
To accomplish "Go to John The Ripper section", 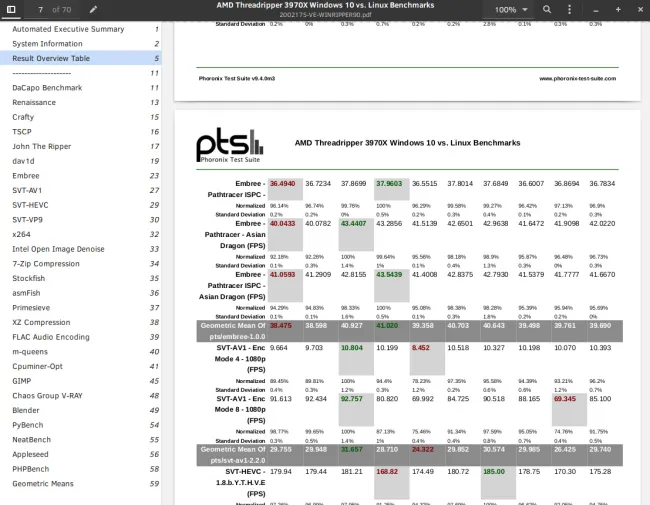I will (x=80, y=146).
